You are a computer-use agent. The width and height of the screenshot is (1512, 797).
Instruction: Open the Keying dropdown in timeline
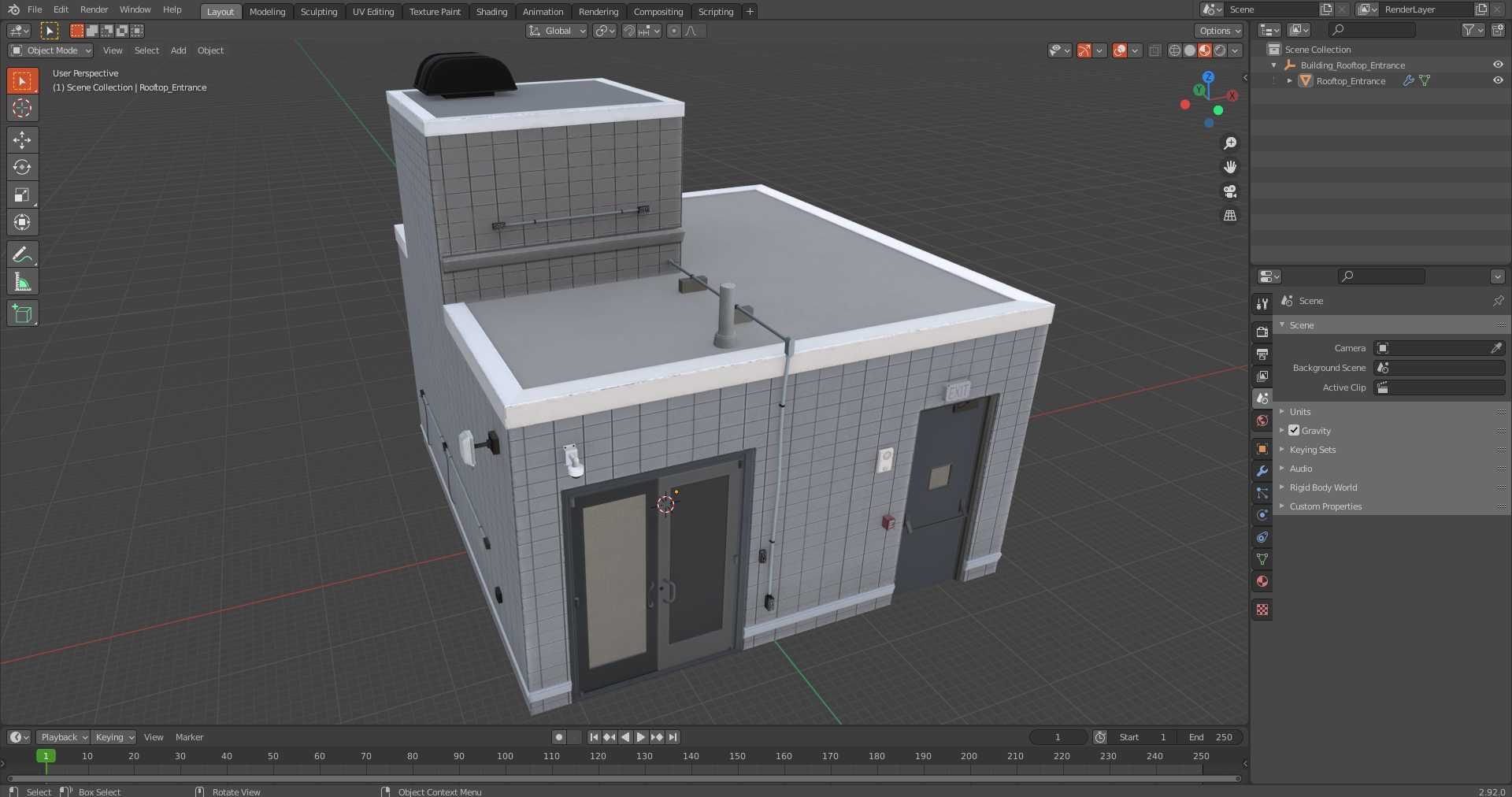click(x=114, y=737)
